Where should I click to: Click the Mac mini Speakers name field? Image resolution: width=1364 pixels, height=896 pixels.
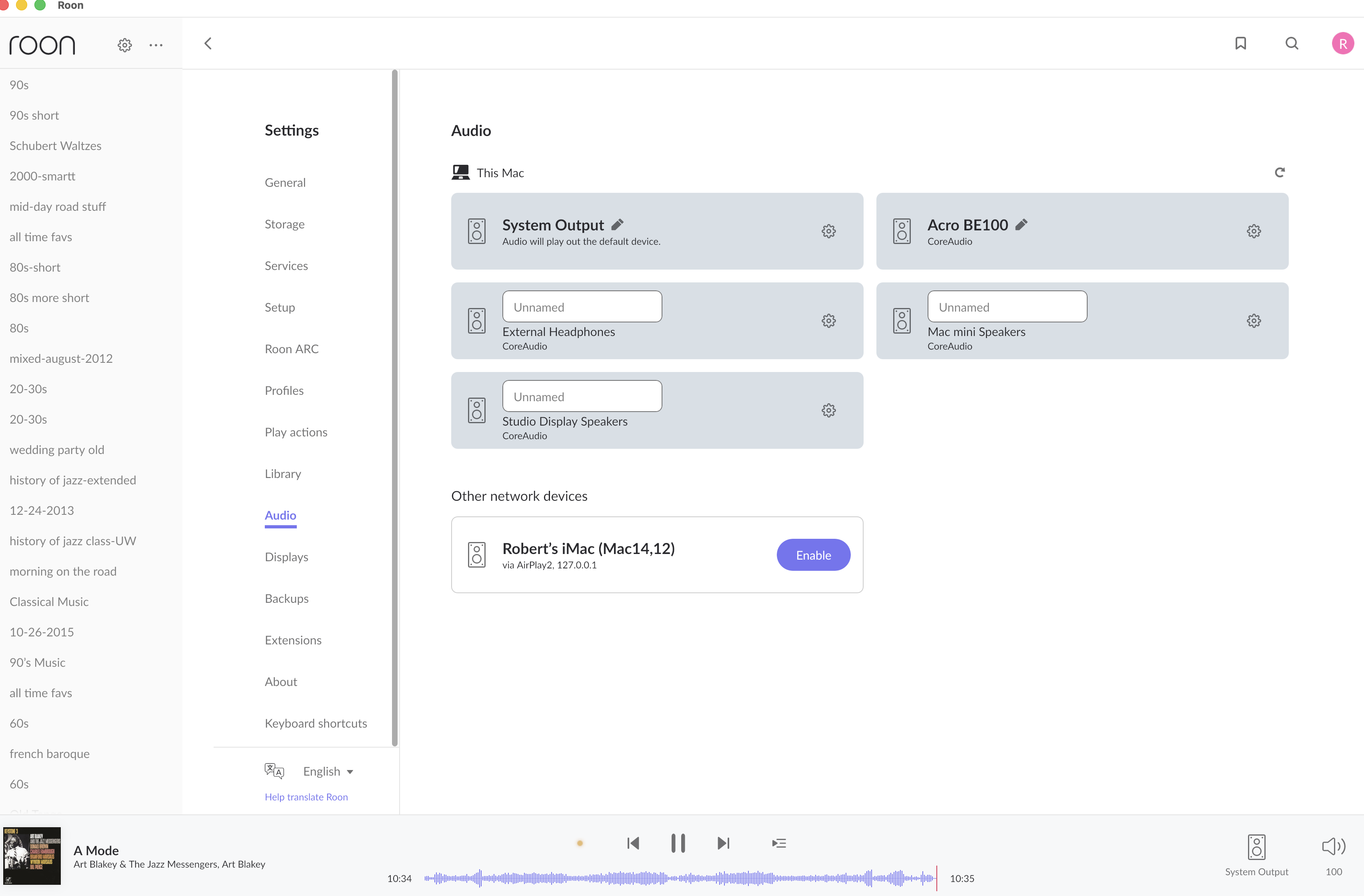coord(1007,307)
